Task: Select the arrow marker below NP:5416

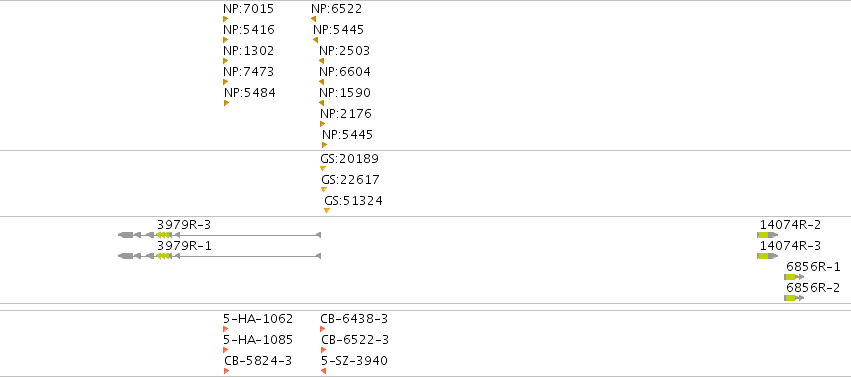Action: (x=226, y=40)
